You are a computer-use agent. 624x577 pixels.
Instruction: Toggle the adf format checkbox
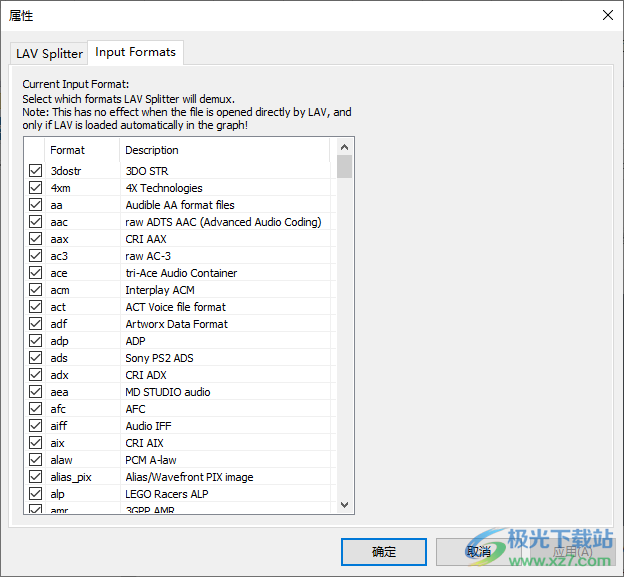tap(35, 324)
